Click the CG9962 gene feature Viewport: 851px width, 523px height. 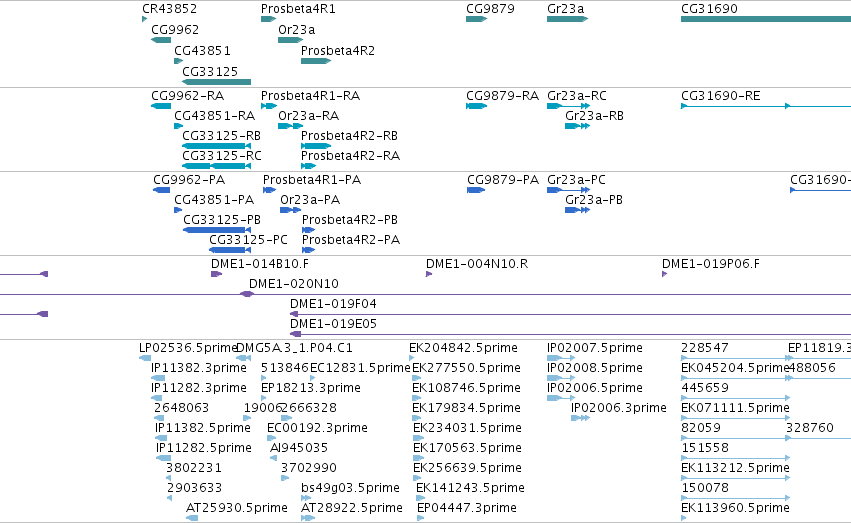tap(161, 40)
